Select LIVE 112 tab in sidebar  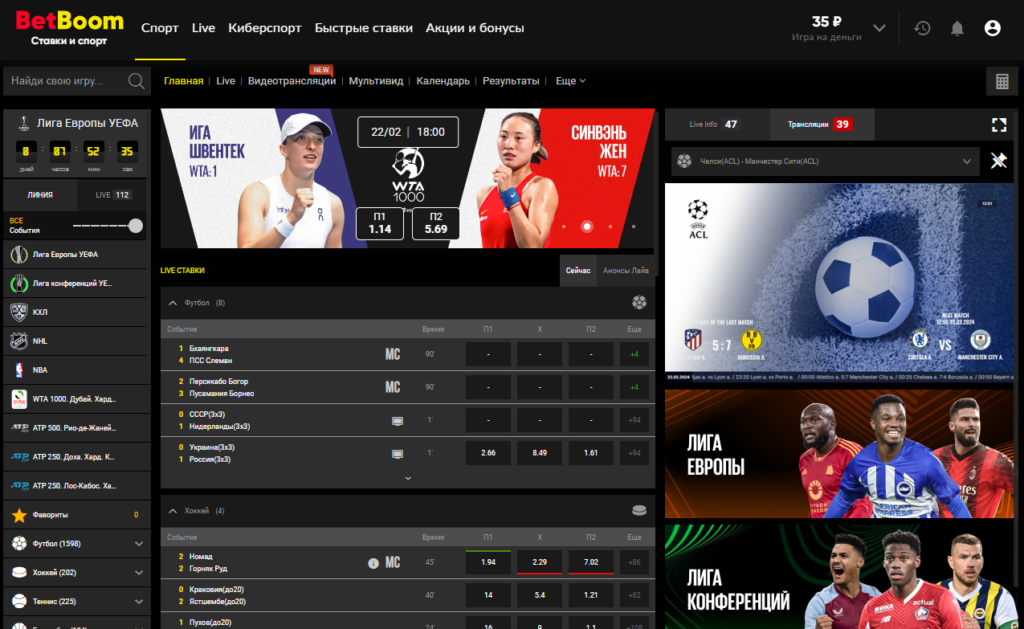pyautogui.click(x=113, y=195)
